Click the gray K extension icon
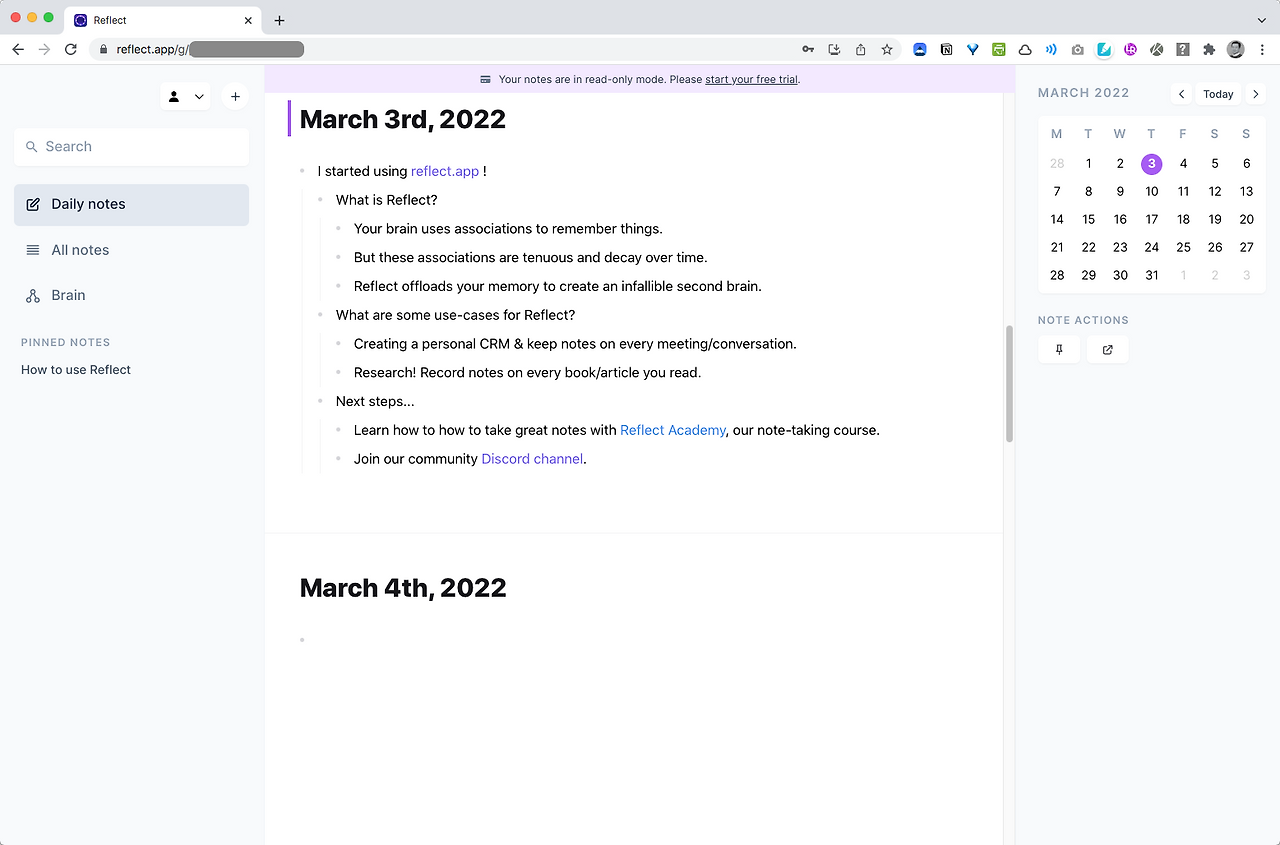The image size is (1280, 845). coord(1157,49)
